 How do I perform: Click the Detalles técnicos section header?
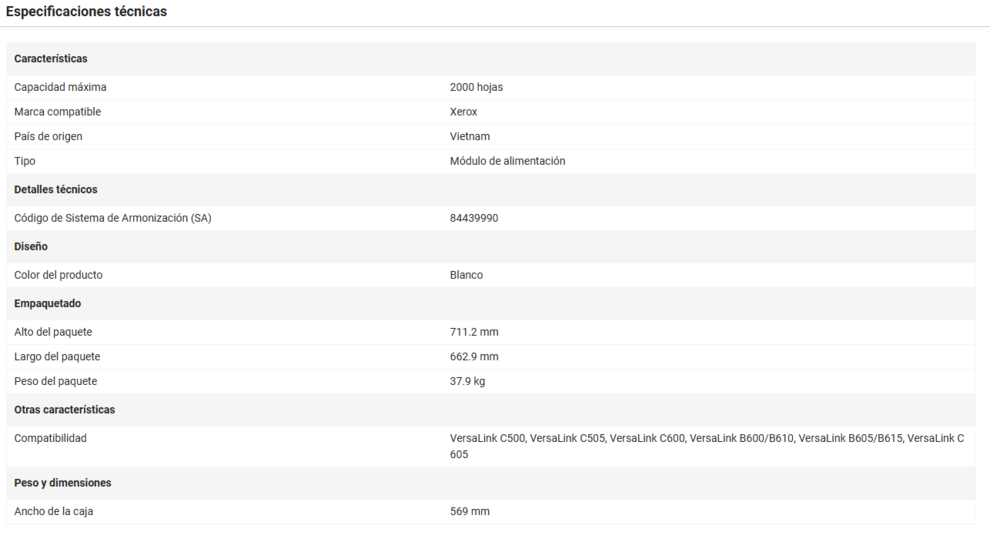pyautogui.click(x=56, y=189)
